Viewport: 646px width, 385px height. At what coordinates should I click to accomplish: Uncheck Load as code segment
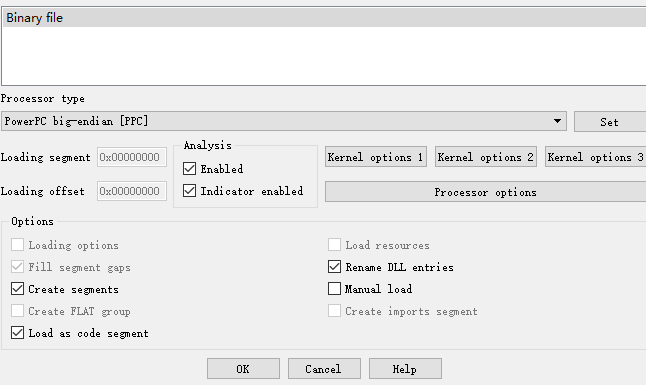pos(17,333)
